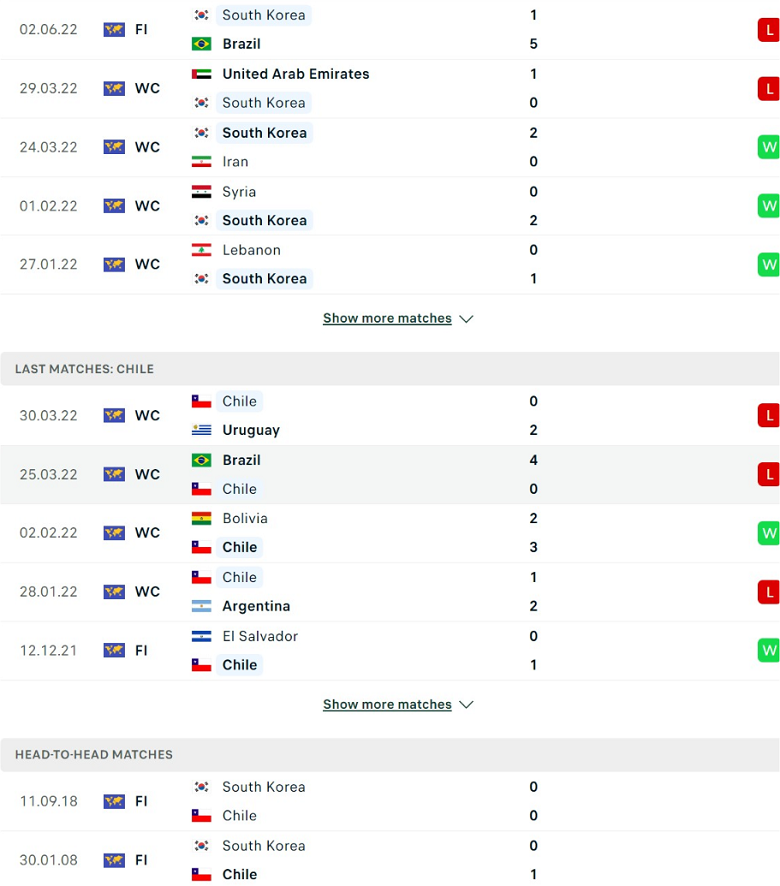Open the 11.09.18 head-to-head match
The height and width of the screenshot is (886, 780).
[390, 801]
